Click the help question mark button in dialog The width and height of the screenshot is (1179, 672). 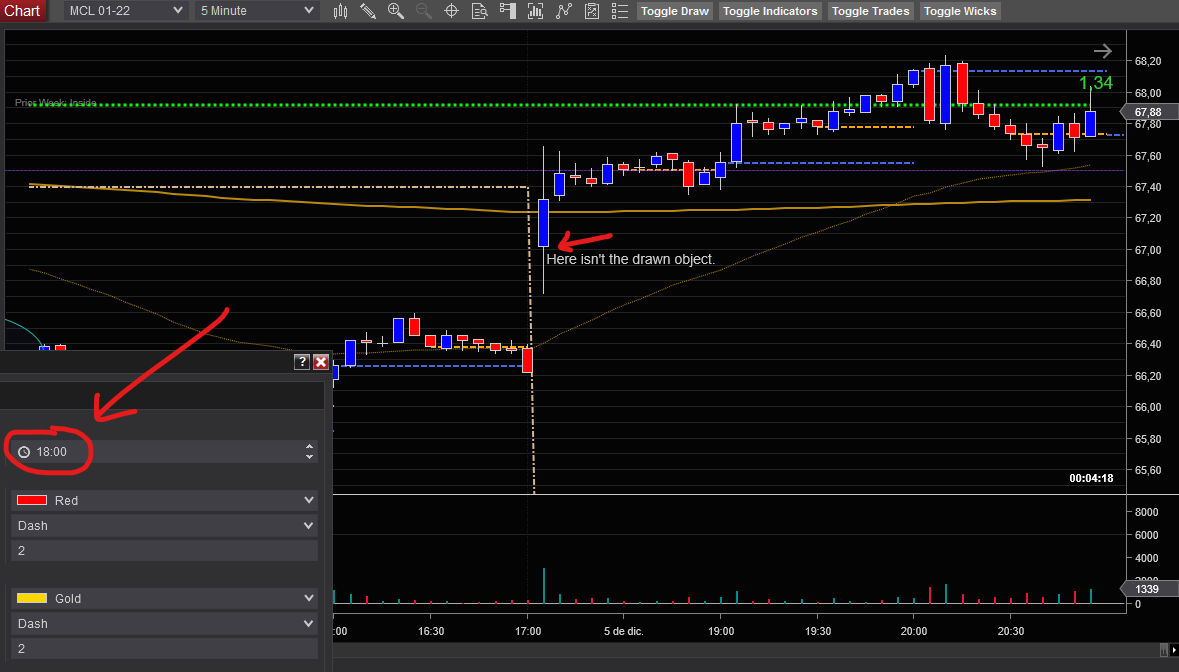point(302,362)
